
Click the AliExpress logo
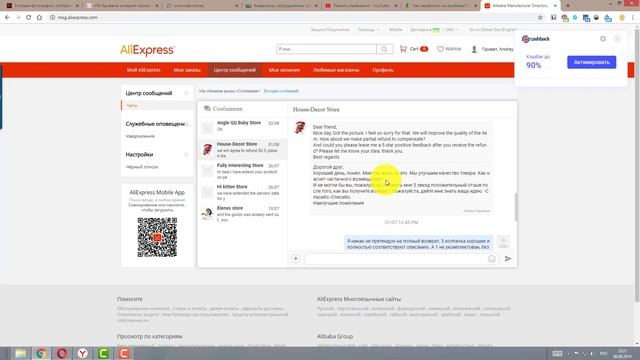[147, 50]
